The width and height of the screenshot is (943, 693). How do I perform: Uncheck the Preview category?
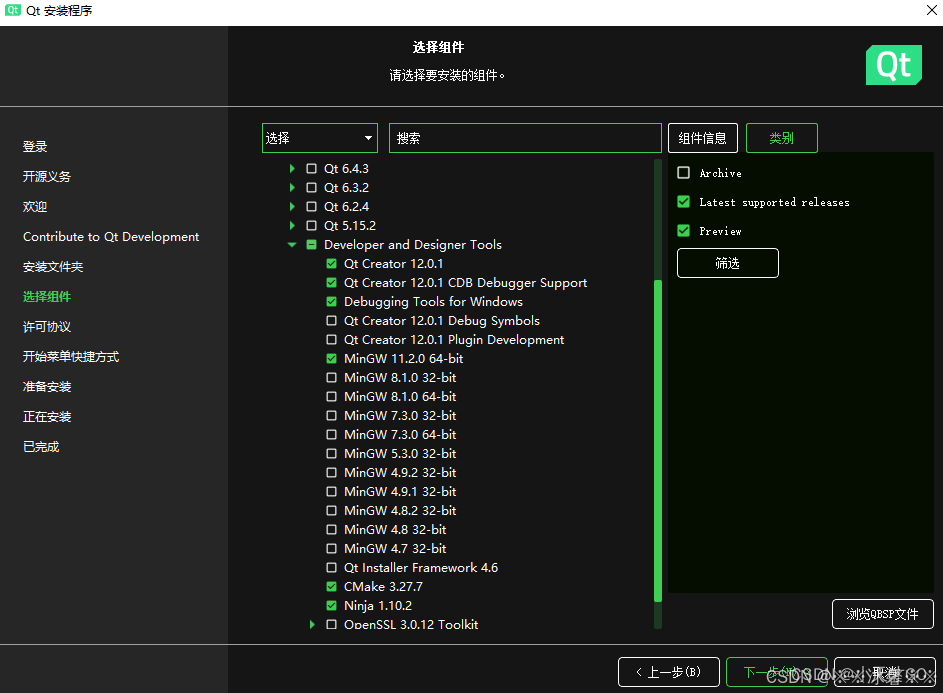pyautogui.click(x=684, y=230)
